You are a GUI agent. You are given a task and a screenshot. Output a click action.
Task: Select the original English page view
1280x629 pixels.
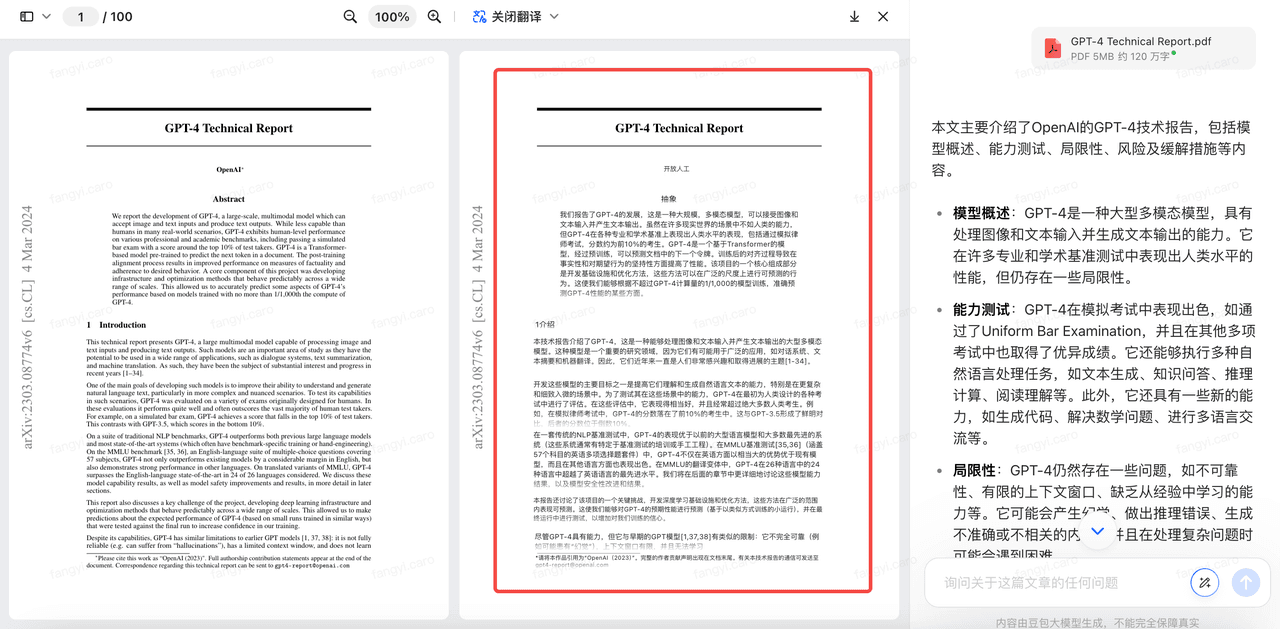coord(229,335)
